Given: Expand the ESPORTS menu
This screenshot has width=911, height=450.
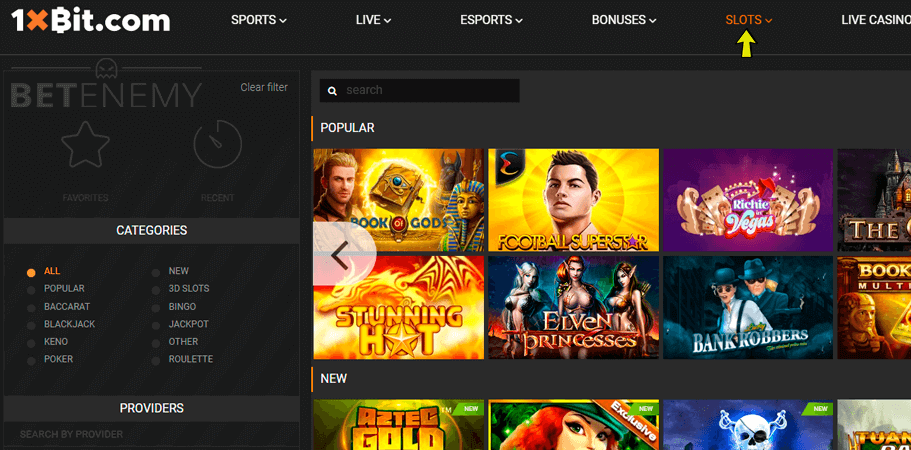Looking at the screenshot, I should tap(491, 20).
